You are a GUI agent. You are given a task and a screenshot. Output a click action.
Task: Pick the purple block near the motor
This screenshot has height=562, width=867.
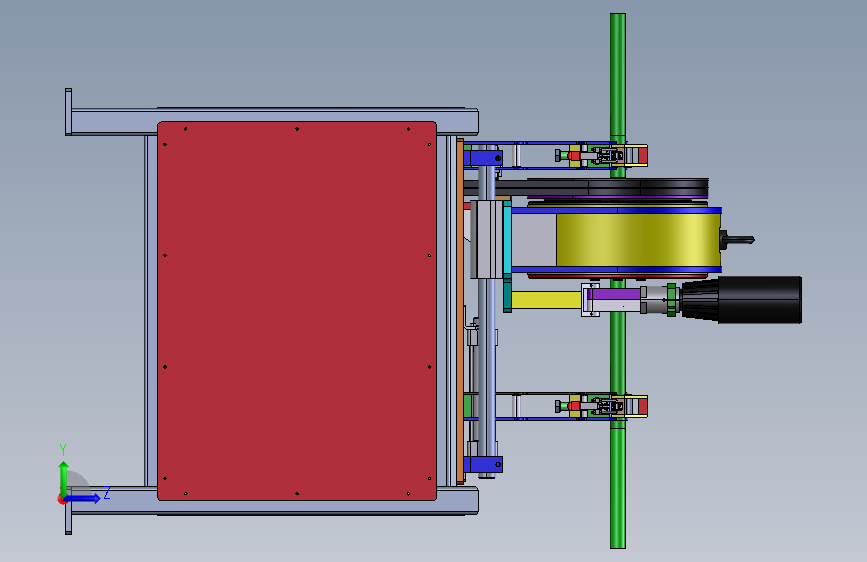pos(613,294)
